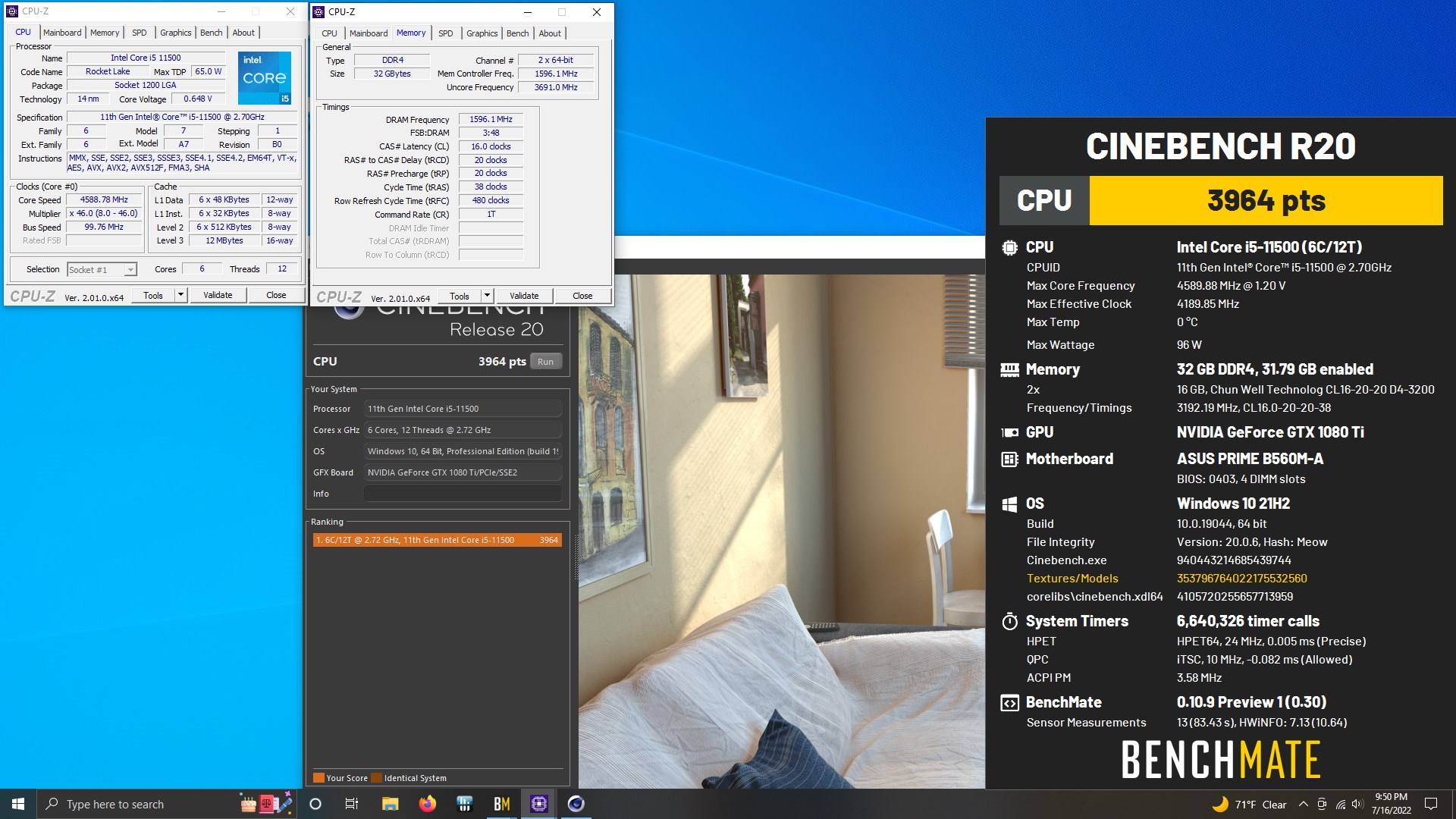Viewport: 1456px width, 819px height.
Task: Open the clock and date flyout
Action: click(1392, 804)
